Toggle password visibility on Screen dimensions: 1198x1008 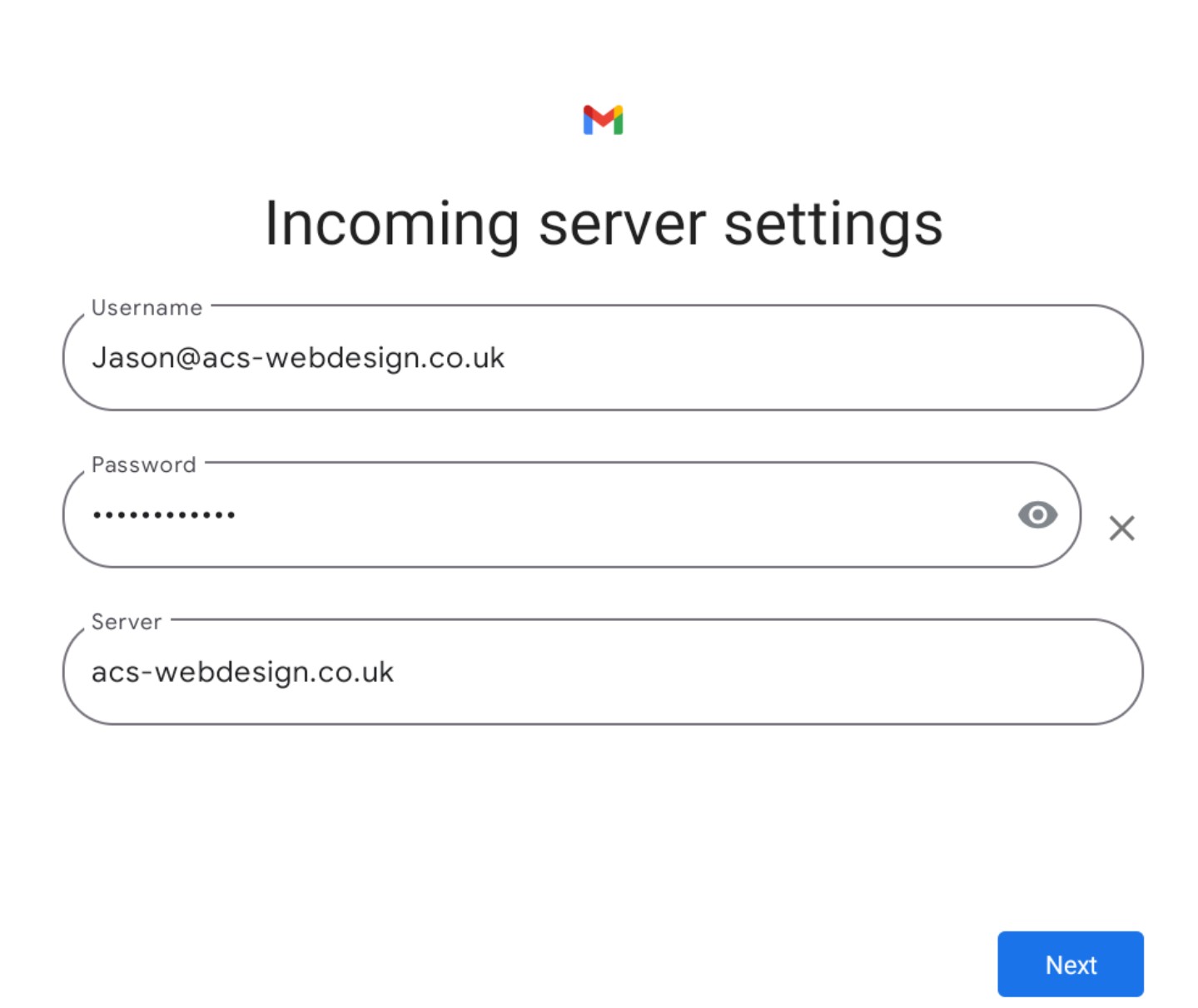[x=1037, y=515]
